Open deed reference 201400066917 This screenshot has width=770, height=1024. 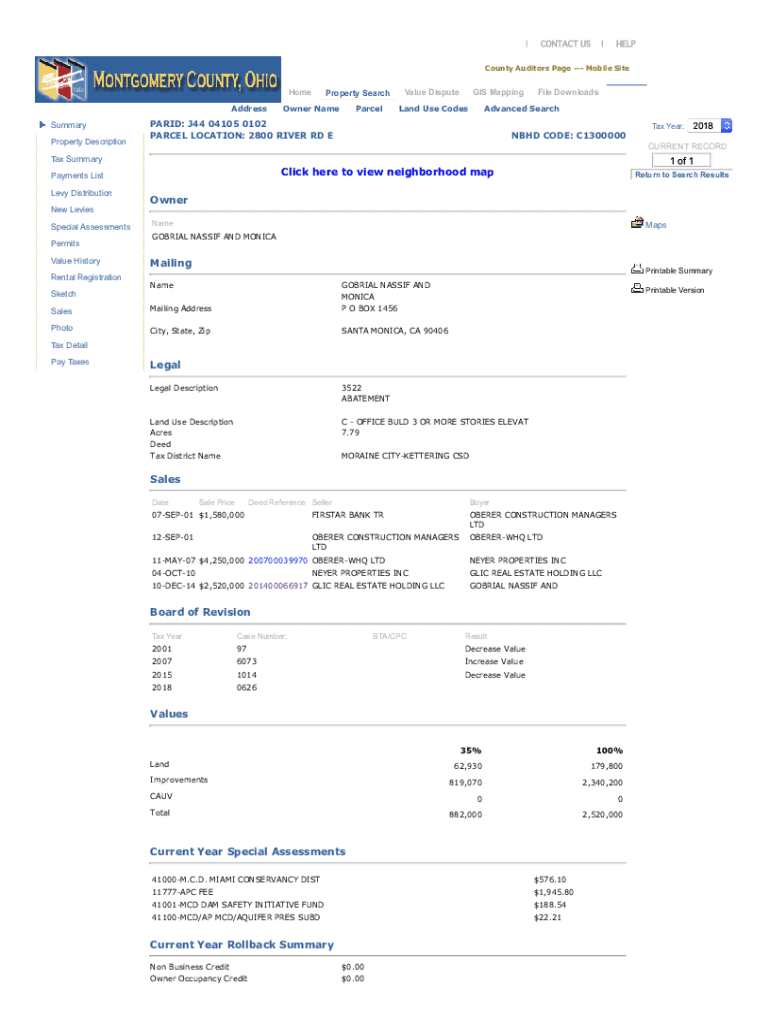click(277, 586)
